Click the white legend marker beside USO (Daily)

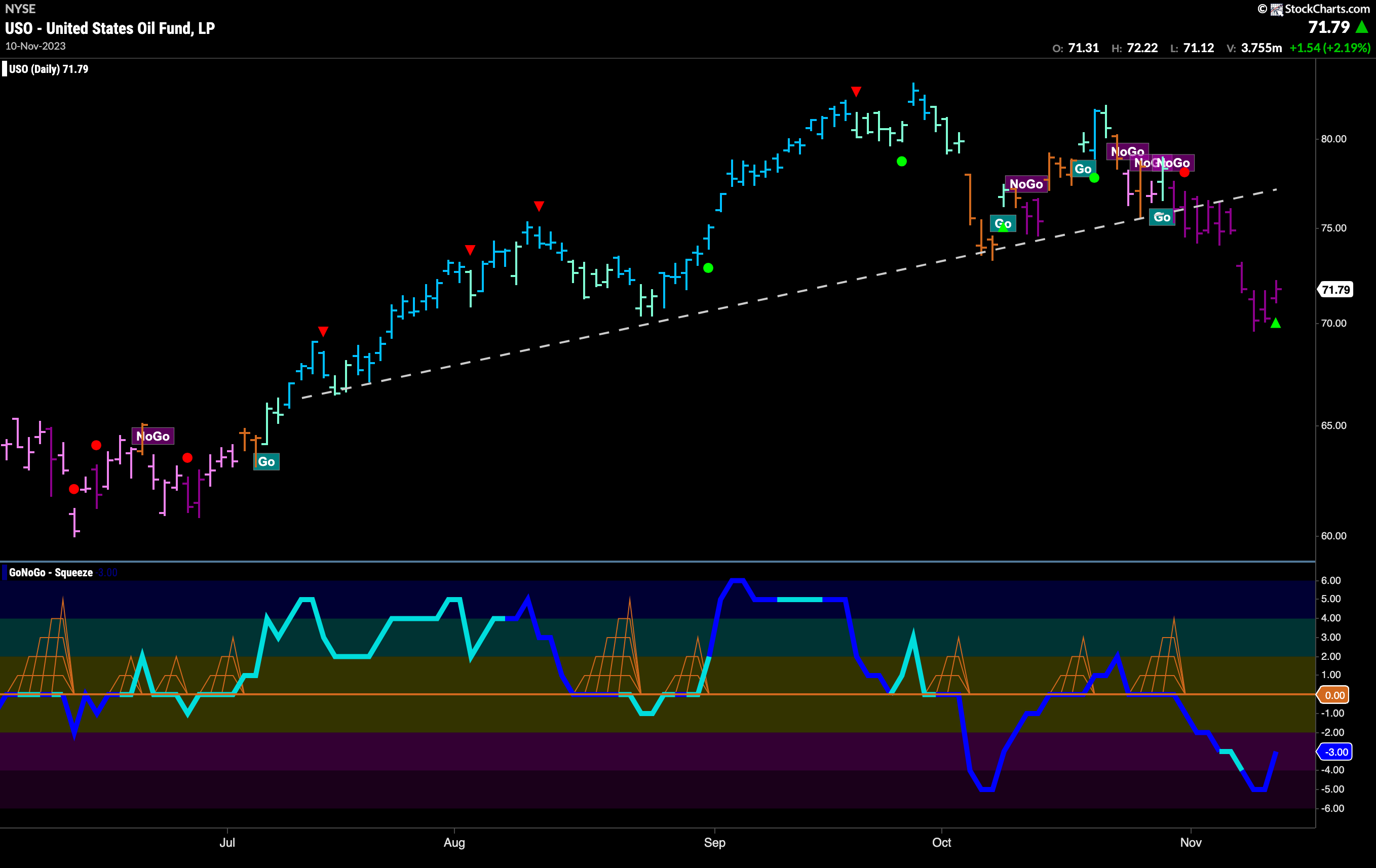pos(5,69)
